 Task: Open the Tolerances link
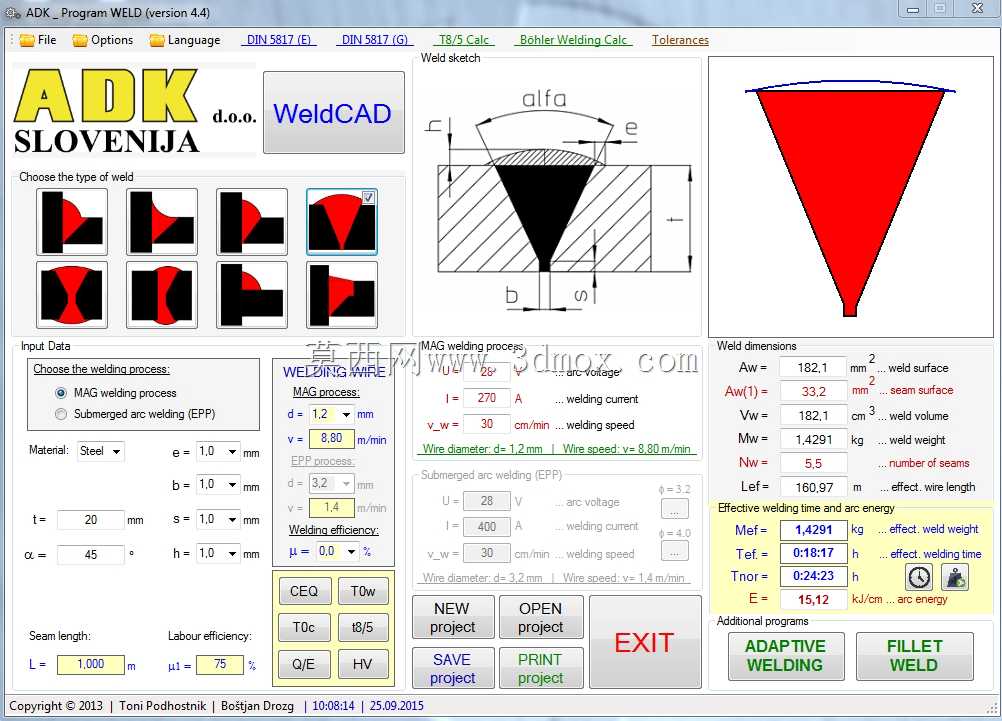pyautogui.click(x=680, y=40)
